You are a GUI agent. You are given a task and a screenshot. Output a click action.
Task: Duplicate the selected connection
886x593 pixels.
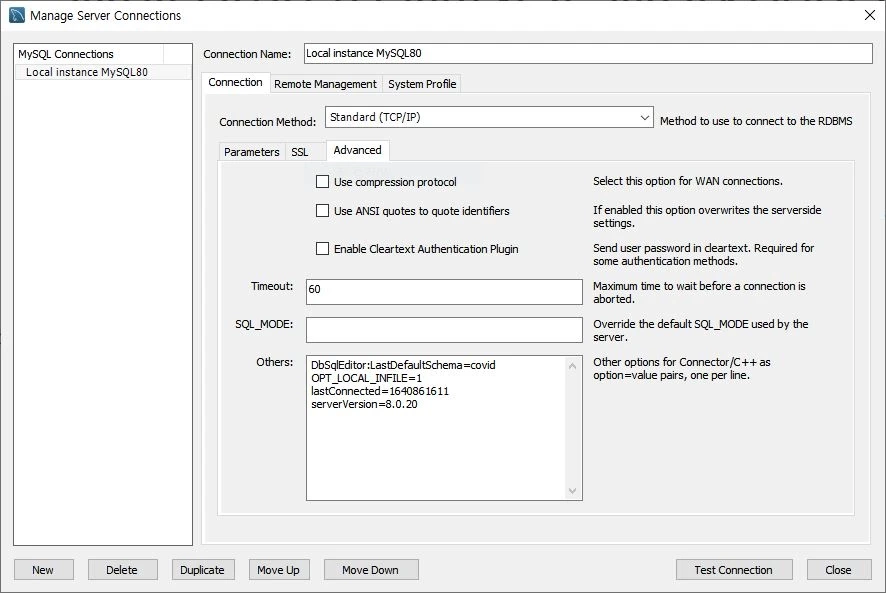click(202, 570)
